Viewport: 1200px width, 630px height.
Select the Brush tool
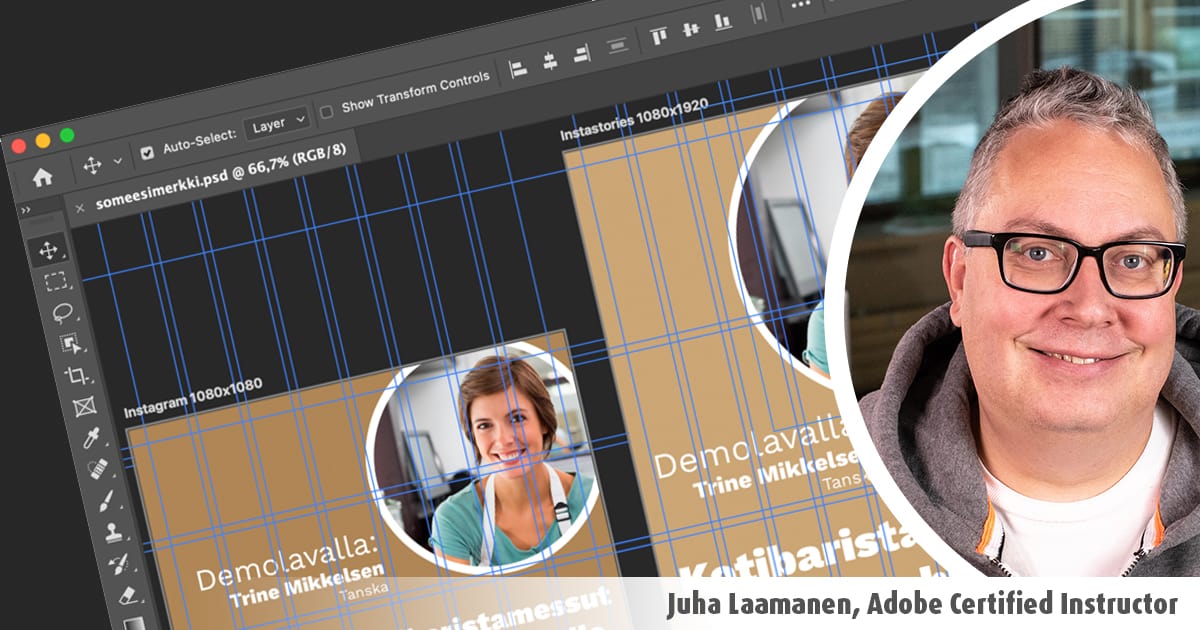[x=104, y=499]
